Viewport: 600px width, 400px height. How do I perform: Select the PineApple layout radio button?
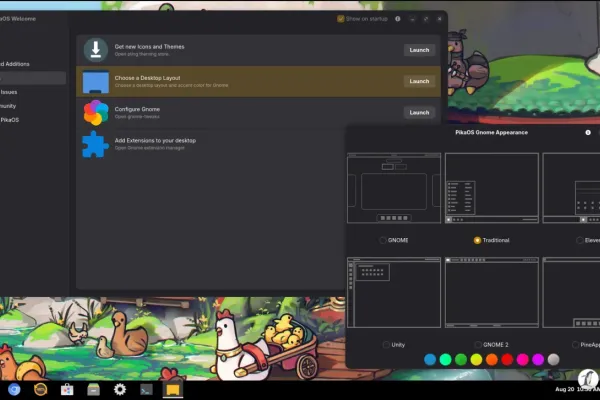tap(575, 344)
